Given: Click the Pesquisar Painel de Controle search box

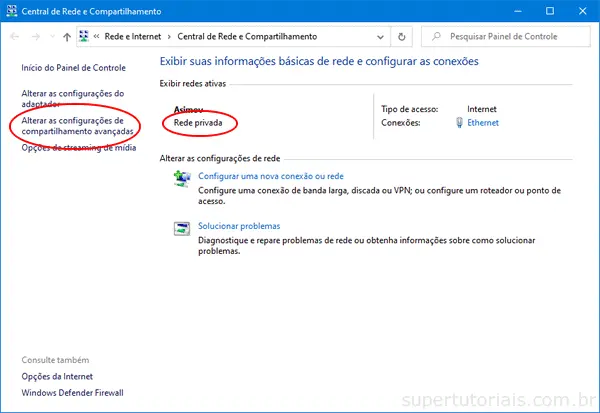Looking at the screenshot, I should pos(510,37).
